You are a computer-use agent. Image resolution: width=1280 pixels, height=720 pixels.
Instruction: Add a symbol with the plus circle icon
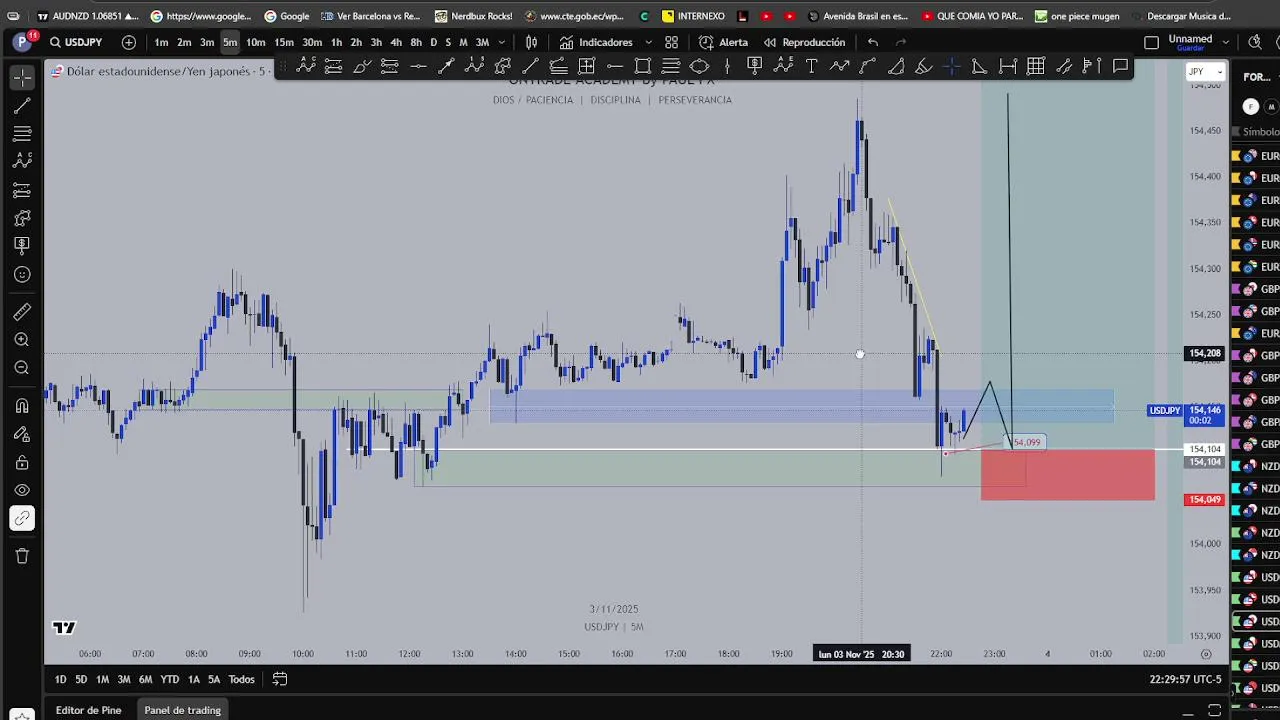pos(129,42)
